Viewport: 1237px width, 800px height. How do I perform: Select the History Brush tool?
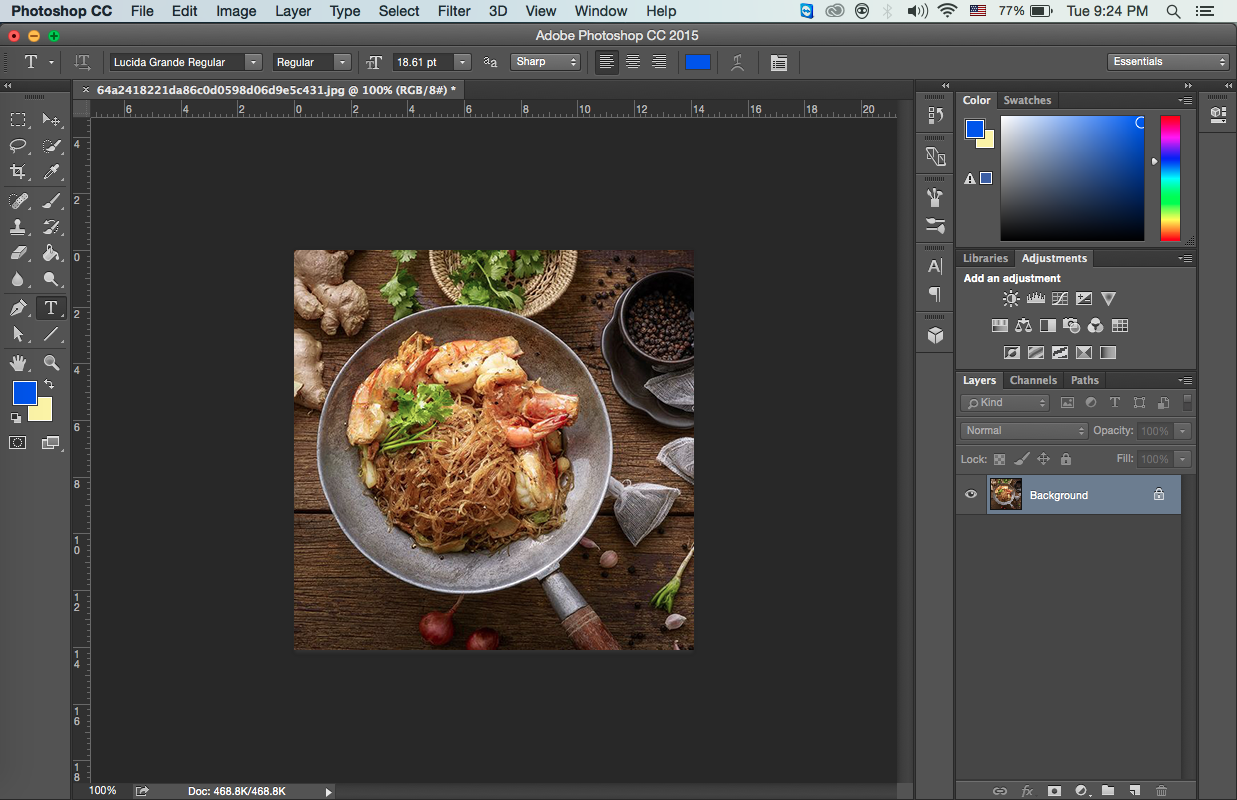pos(51,227)
